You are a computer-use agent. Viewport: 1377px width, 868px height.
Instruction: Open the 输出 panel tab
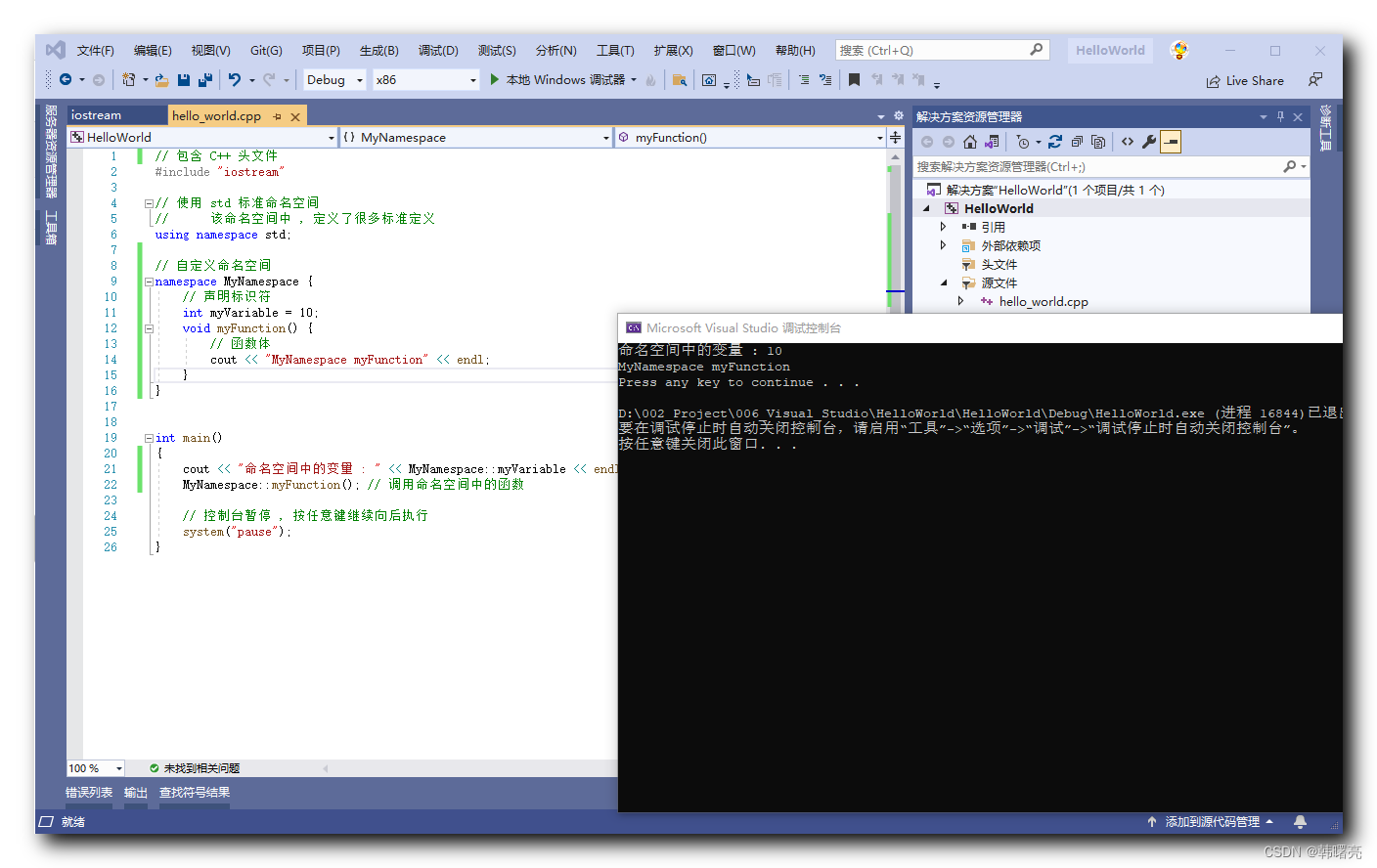point(136,793)
